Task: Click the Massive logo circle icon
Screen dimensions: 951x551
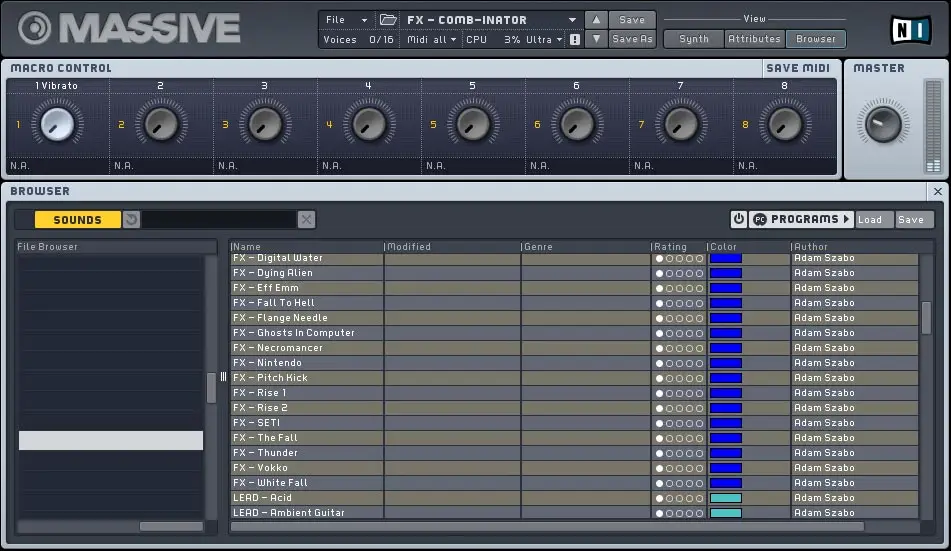Action: click(x=35, y=28)
